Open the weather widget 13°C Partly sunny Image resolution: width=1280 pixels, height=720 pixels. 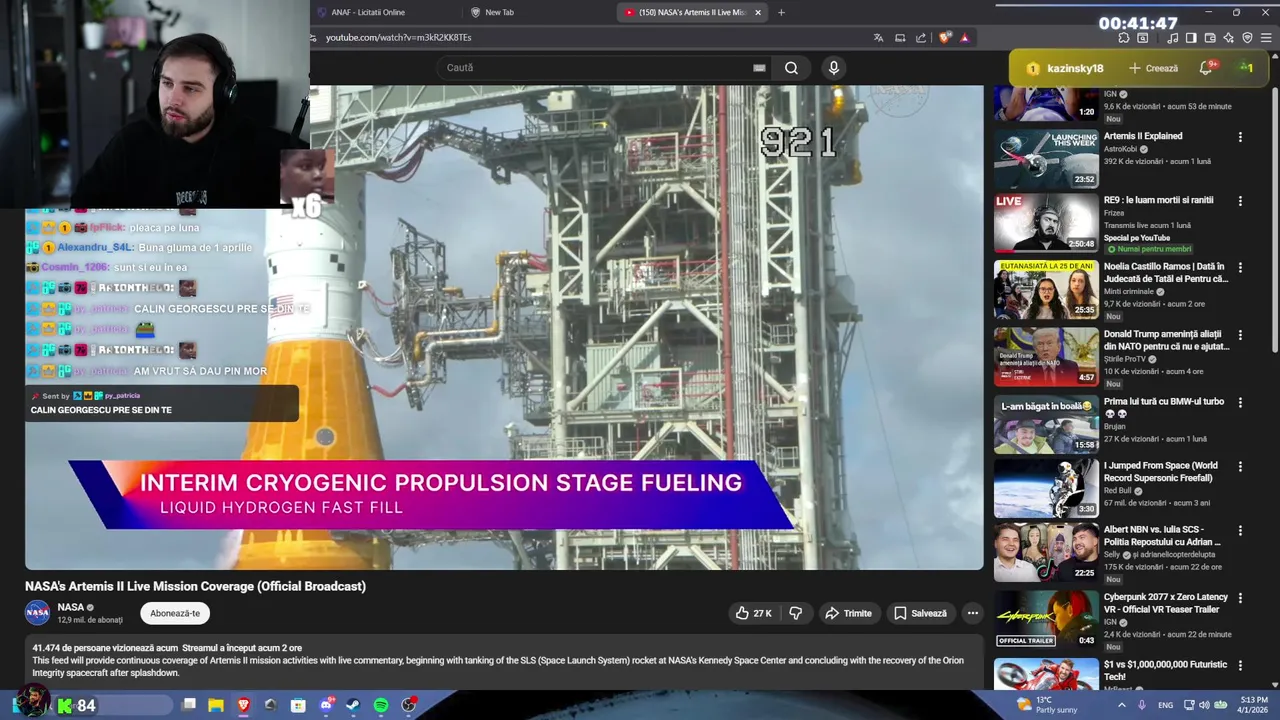[x=1047, y=705]
